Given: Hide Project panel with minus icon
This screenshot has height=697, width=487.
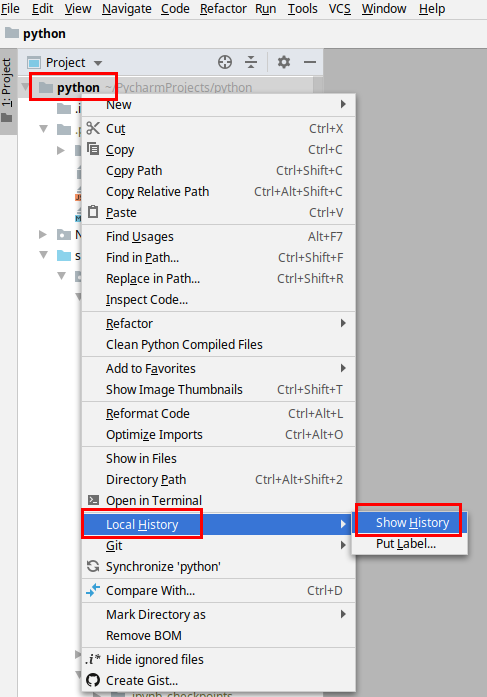Looking at the screenshot, I should coord(310,62).
